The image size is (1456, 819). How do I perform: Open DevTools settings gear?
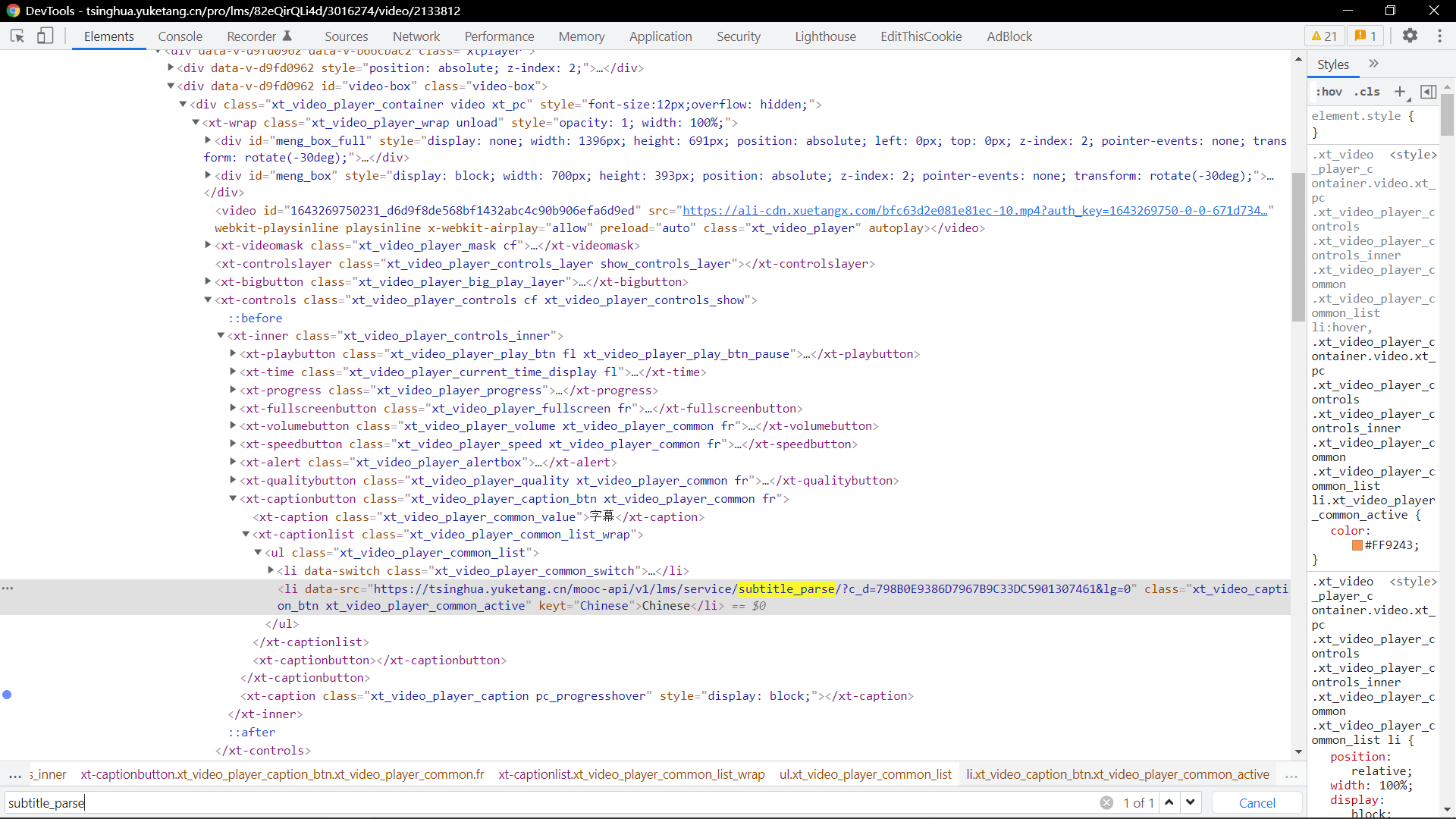click(1410, 36)
